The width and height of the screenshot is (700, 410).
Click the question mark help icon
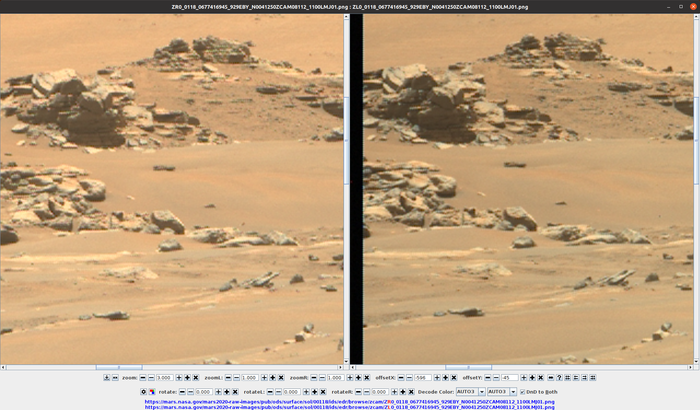pyautogui.click(x=559, y=378)
